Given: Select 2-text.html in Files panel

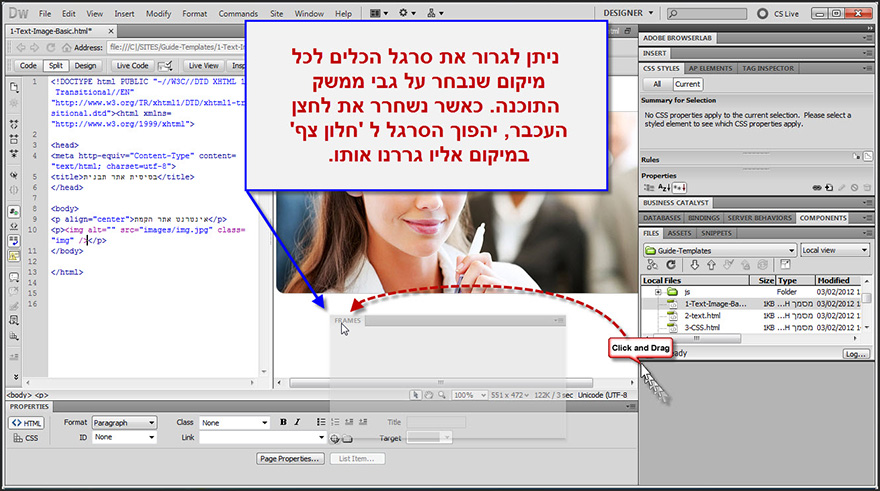Looking at the screenshot, I should click(x=702, y=316).
